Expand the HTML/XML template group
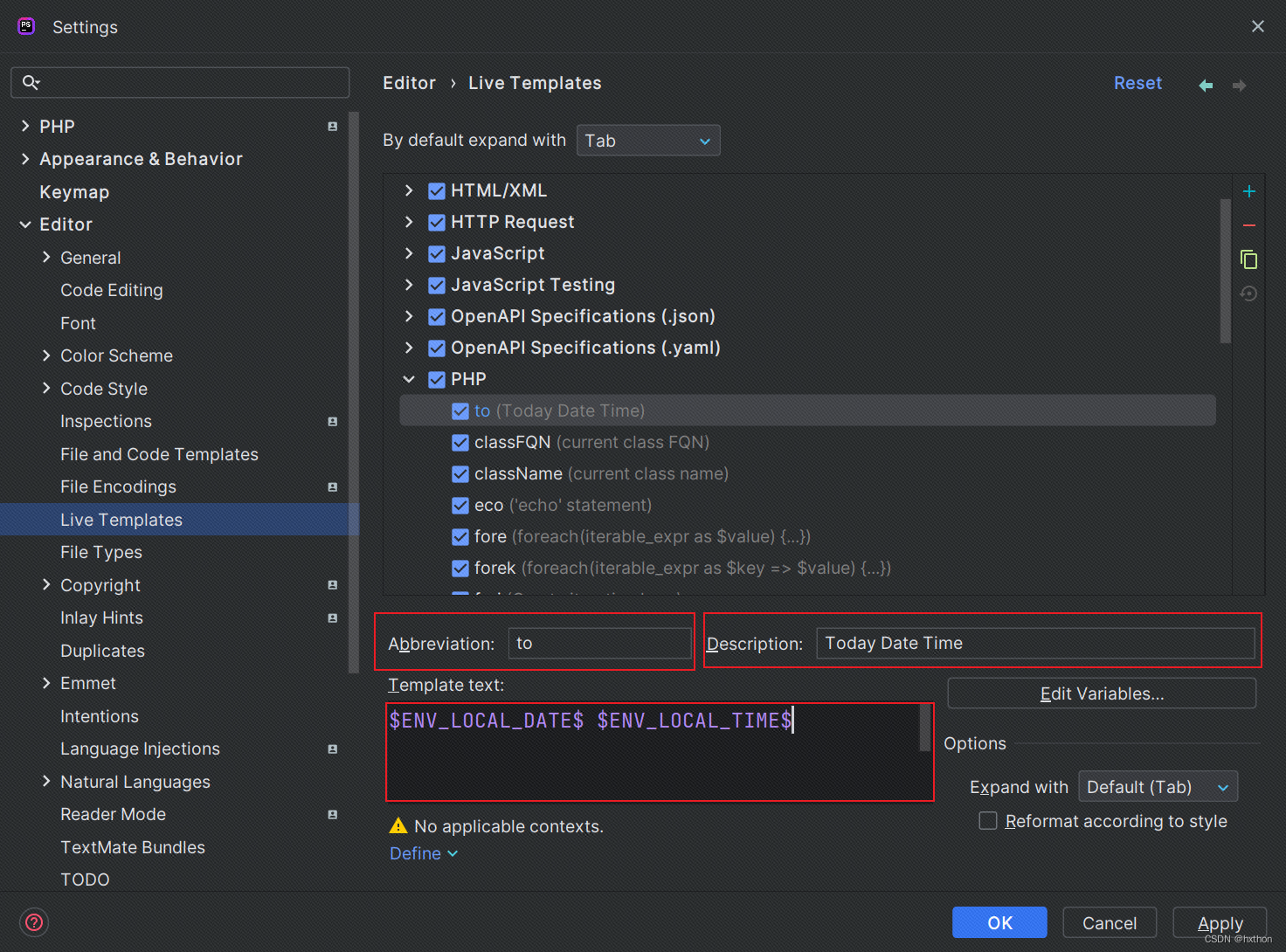The width and height of the screenshot is (1286, 952). point(409,190)
